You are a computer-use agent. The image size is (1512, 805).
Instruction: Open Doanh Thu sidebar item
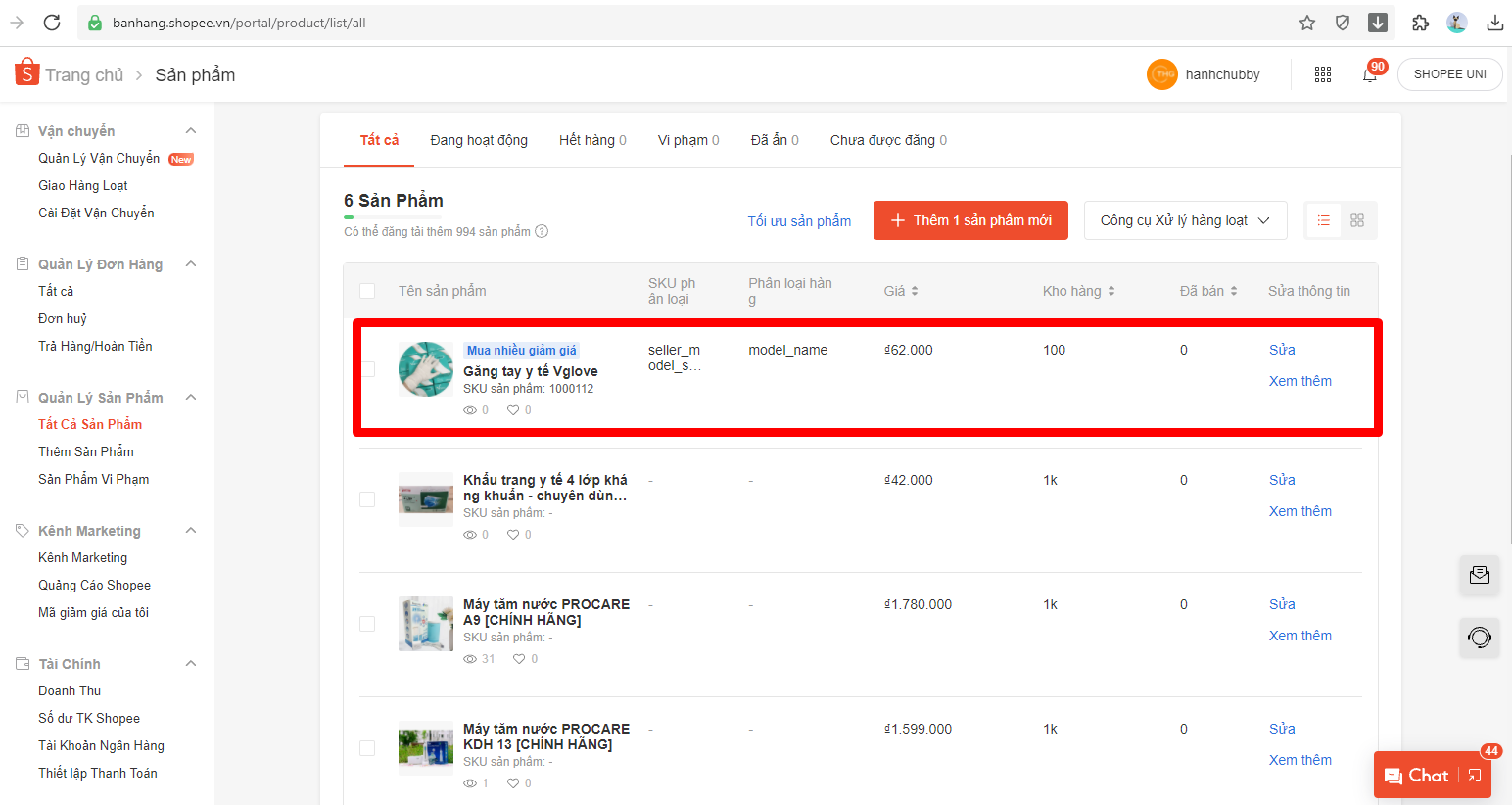pos(70,690)
